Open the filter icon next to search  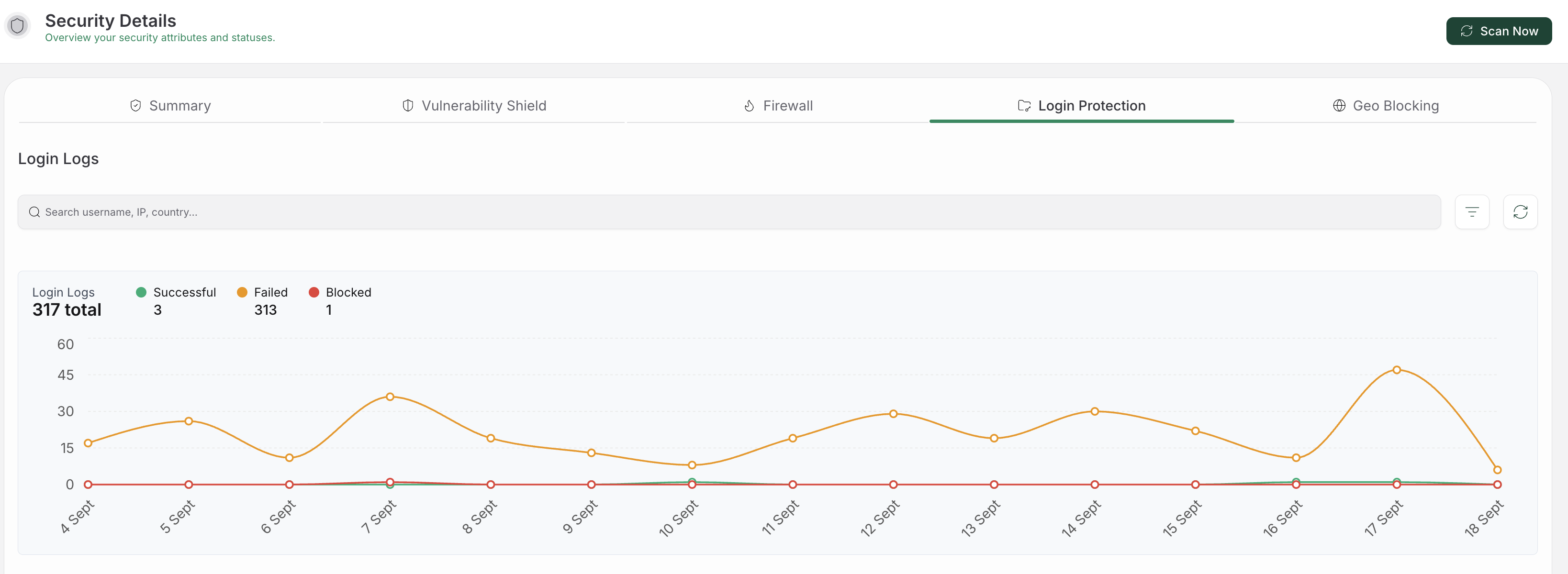click(x=1472, y=212)
